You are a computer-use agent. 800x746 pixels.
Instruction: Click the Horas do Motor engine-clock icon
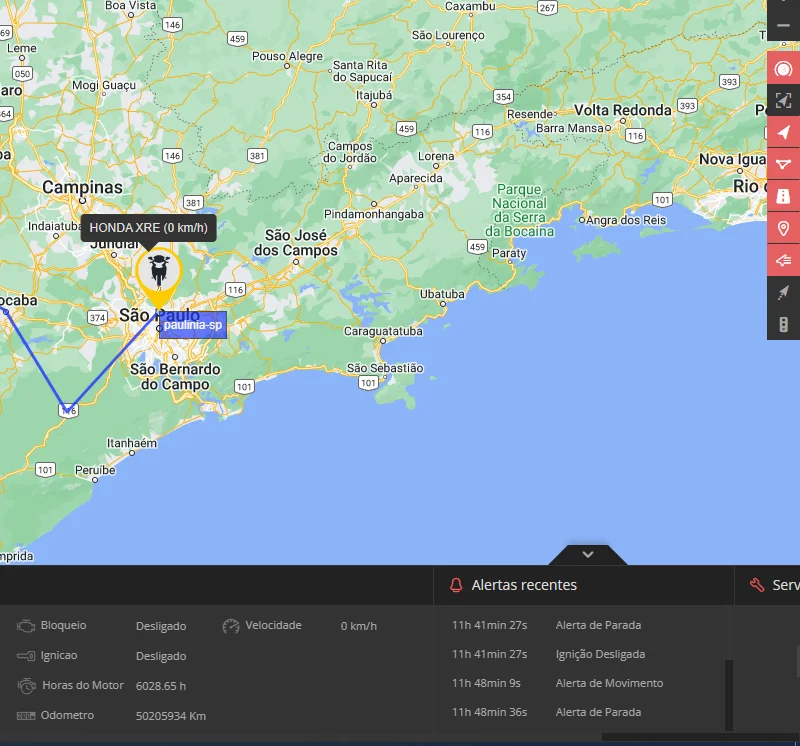[x=27, y=686]
